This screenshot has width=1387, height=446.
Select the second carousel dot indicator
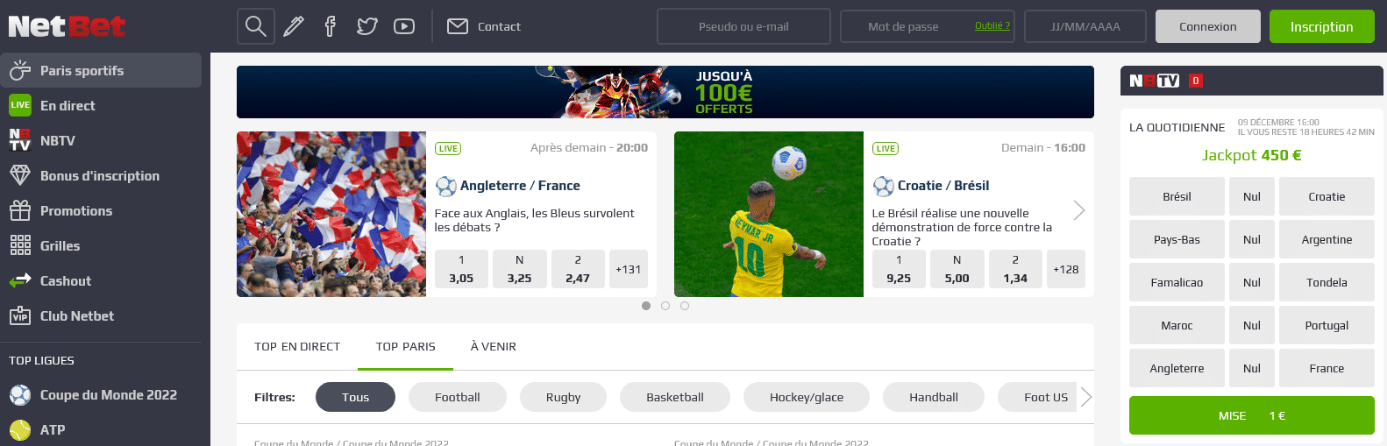[665, 306]
